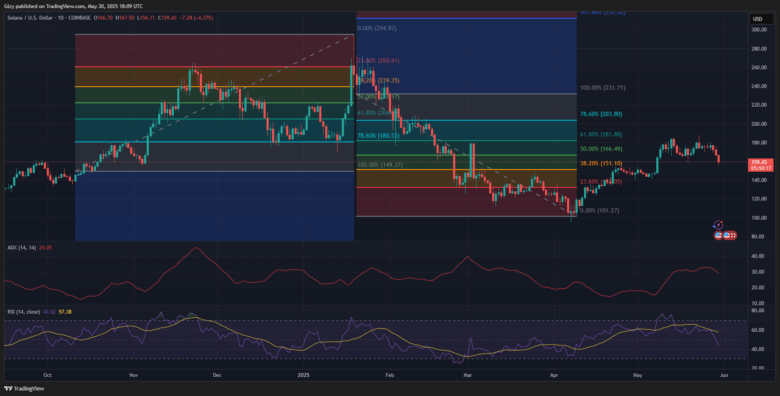Click the 30.00 label on the ADX axis
The image size is (780, 396).
(x=758, y=272)
